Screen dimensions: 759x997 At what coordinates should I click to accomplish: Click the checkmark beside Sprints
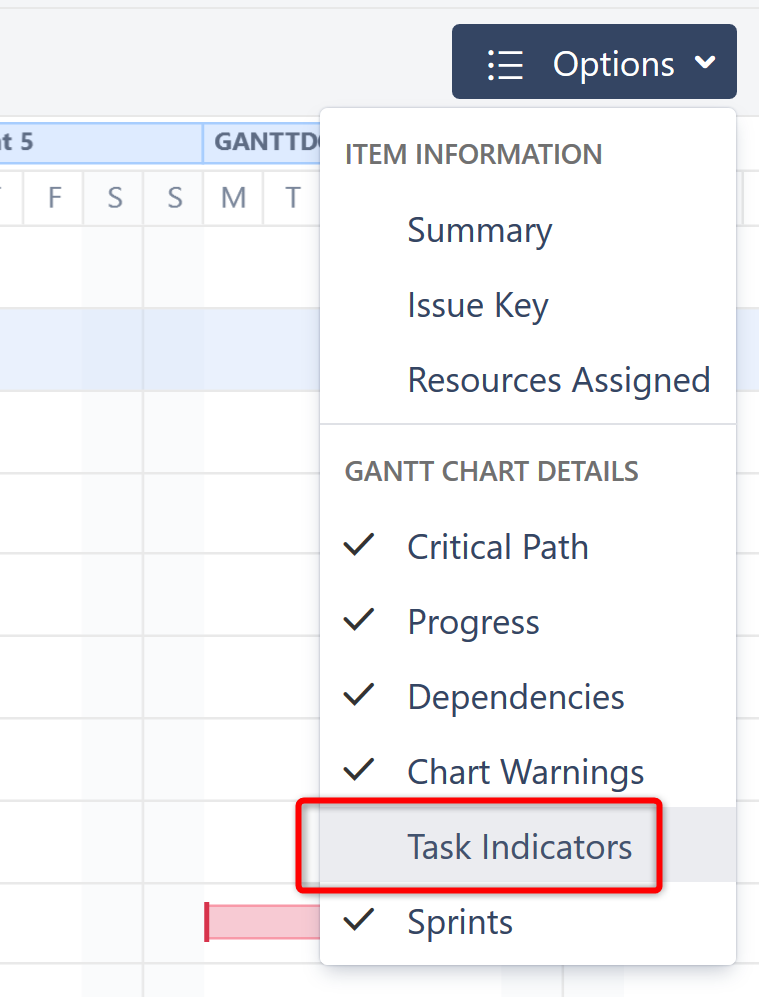click(359, 920)
